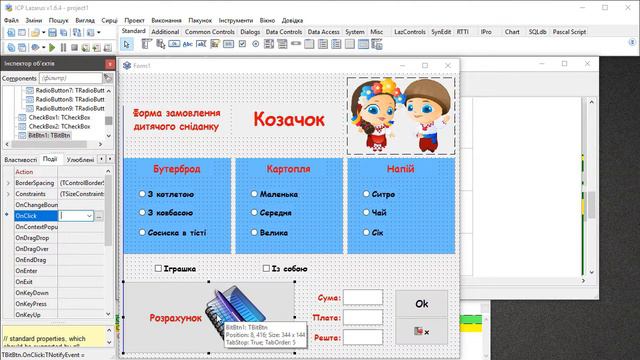Pick the TScrollBar component in palette
640x360 pixels.
pyautogui.click(x=296, y=44)
